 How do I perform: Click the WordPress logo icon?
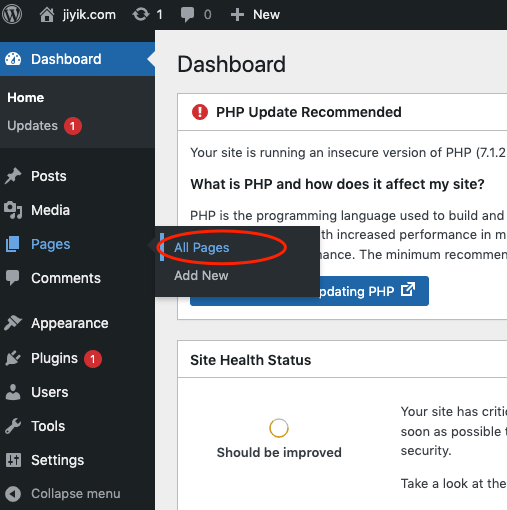click(12, 14)
